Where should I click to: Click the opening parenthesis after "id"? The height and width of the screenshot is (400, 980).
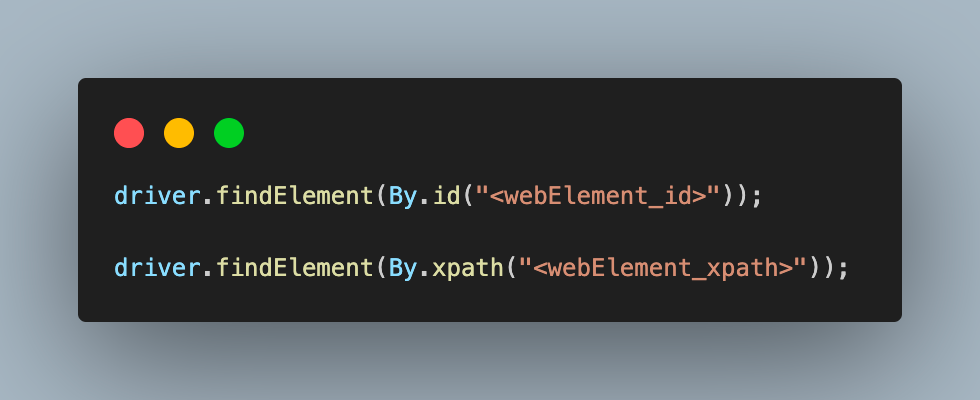468,196
